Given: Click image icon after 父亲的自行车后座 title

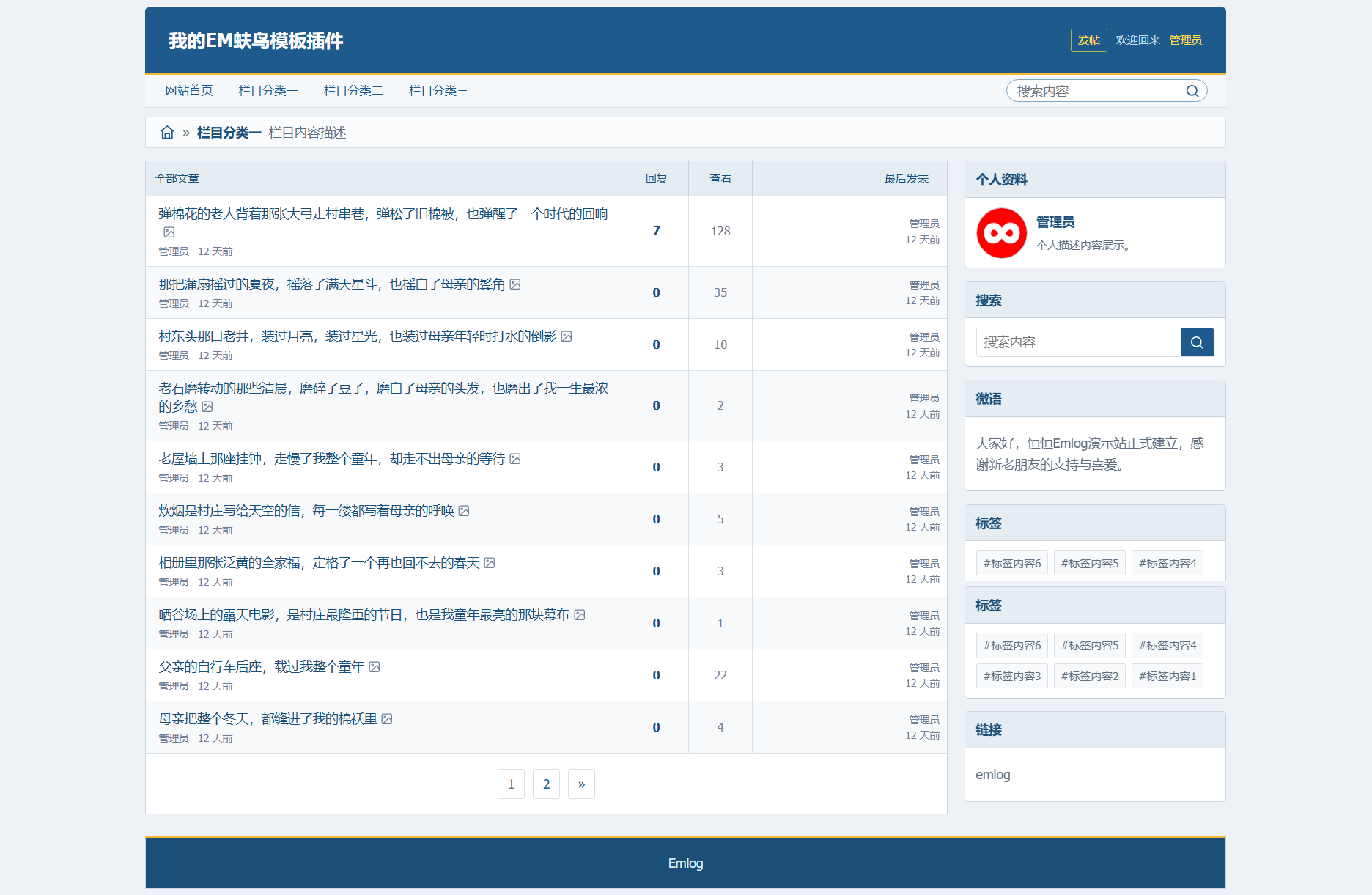Looking at the screenshot, I should (x=375, y=667).
